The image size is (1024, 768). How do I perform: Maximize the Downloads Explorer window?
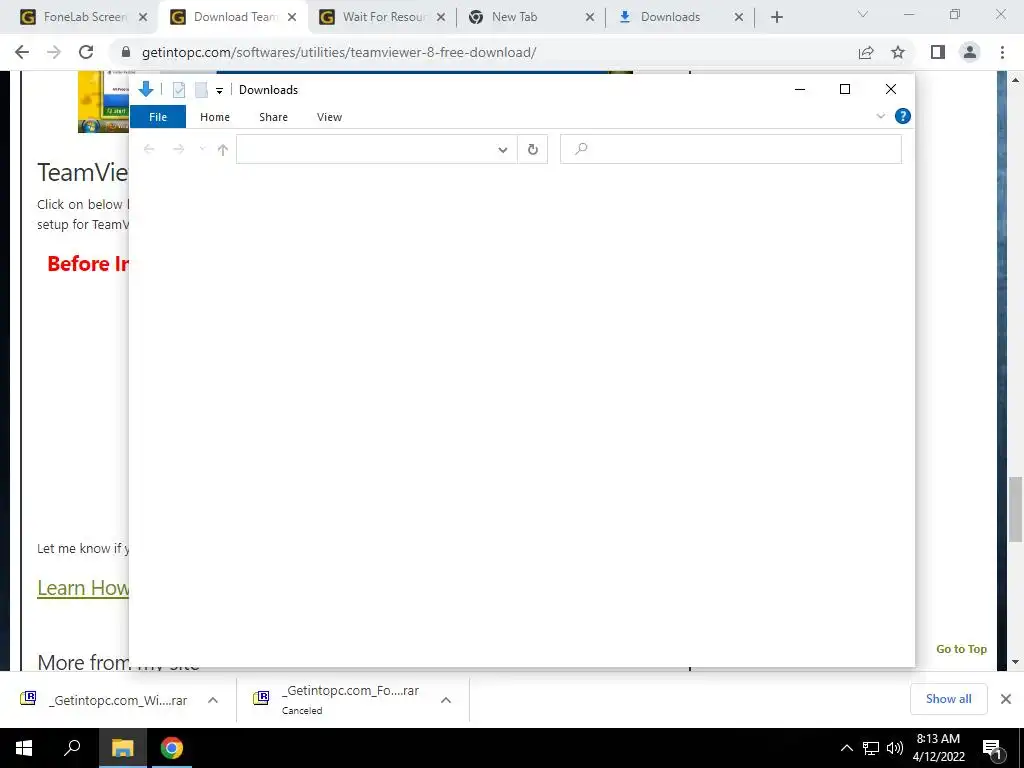845,89
